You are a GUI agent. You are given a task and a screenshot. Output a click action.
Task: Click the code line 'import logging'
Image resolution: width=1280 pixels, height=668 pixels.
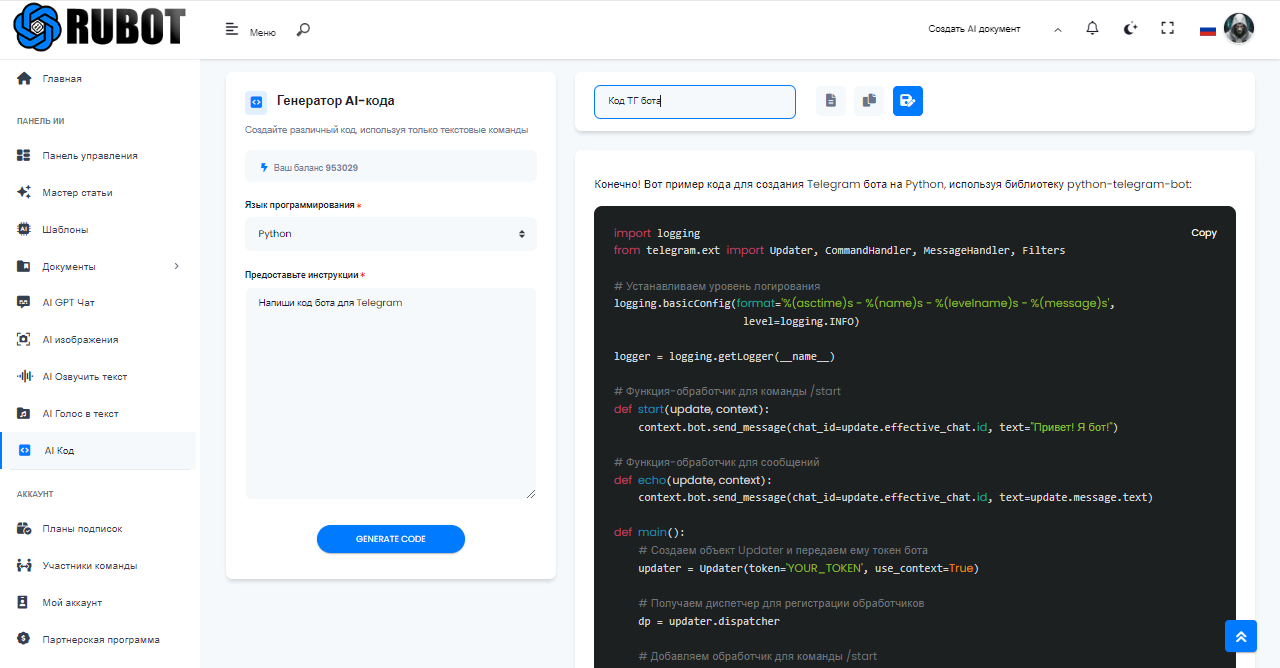coord(657,232)
